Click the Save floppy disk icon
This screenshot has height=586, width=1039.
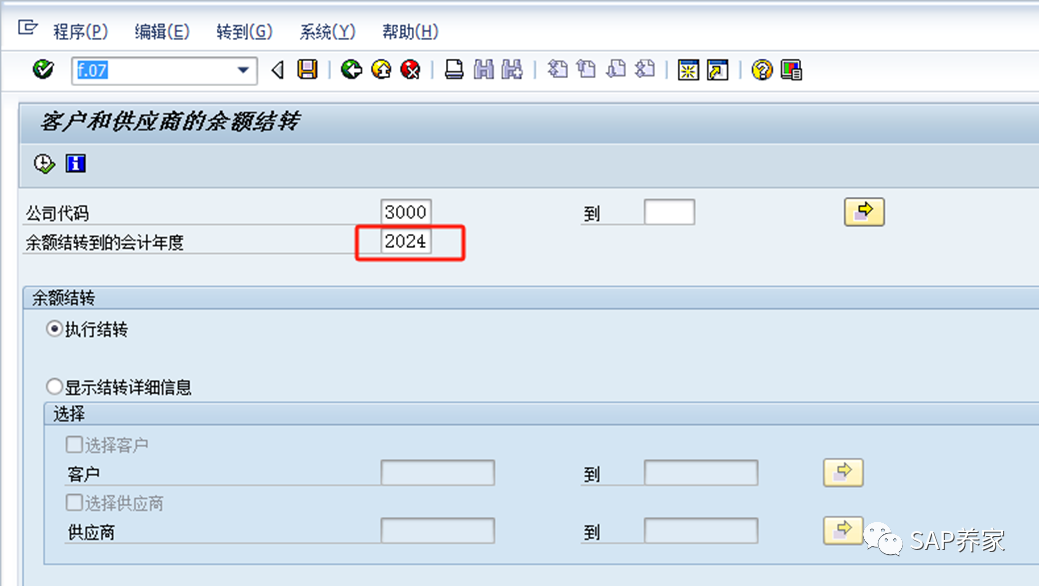coord(307,70)
